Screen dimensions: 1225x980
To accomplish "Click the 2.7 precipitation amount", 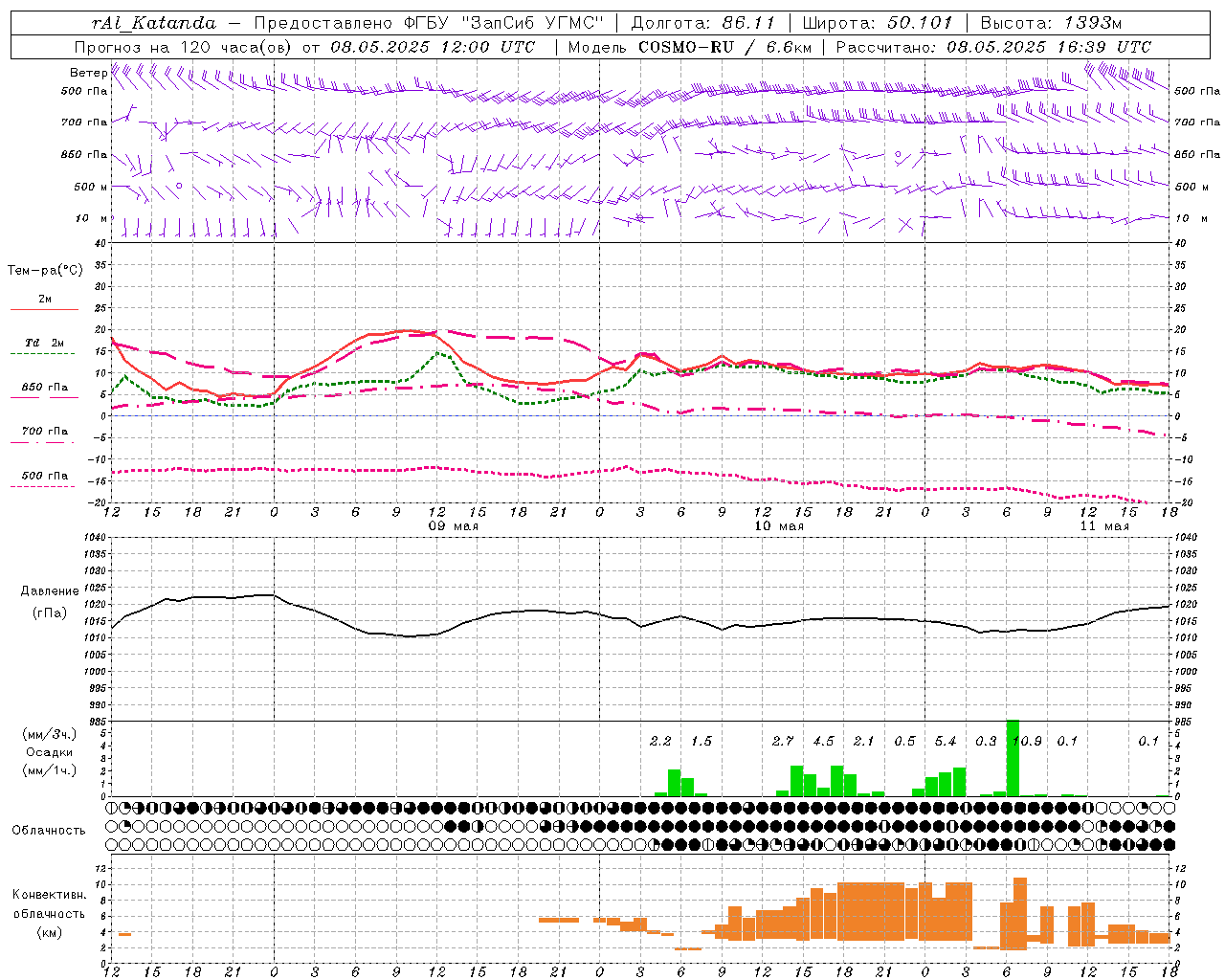I will click(x=783, y=741).
